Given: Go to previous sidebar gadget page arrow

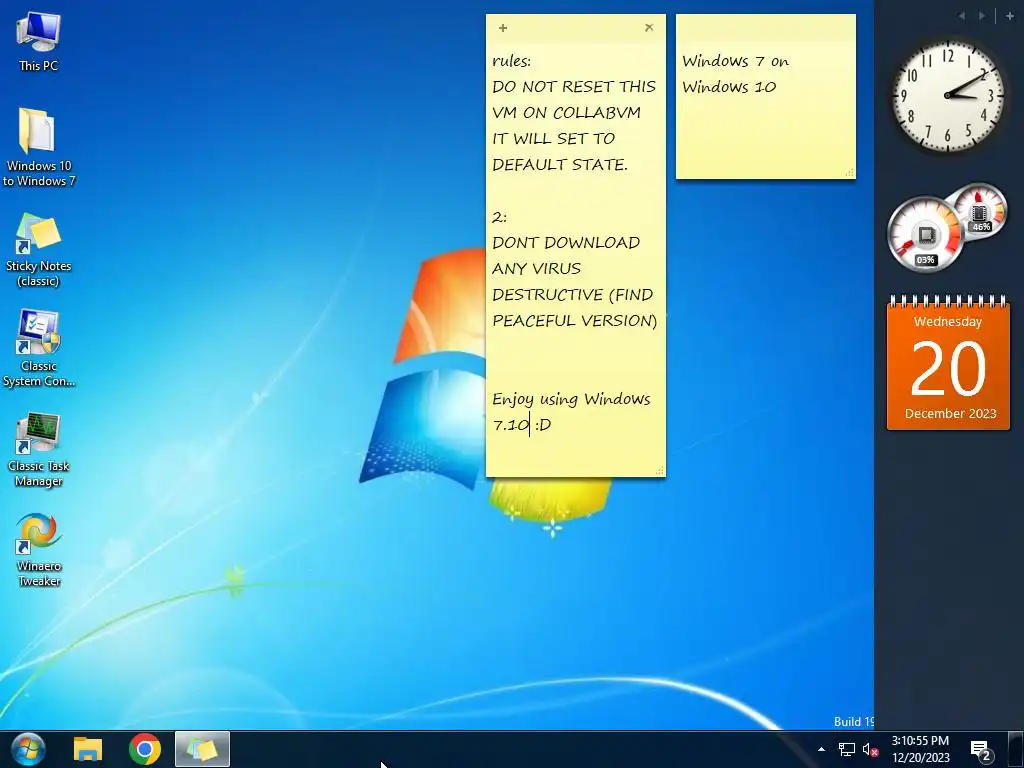Looking at the screenshot, I should point(961,16).
